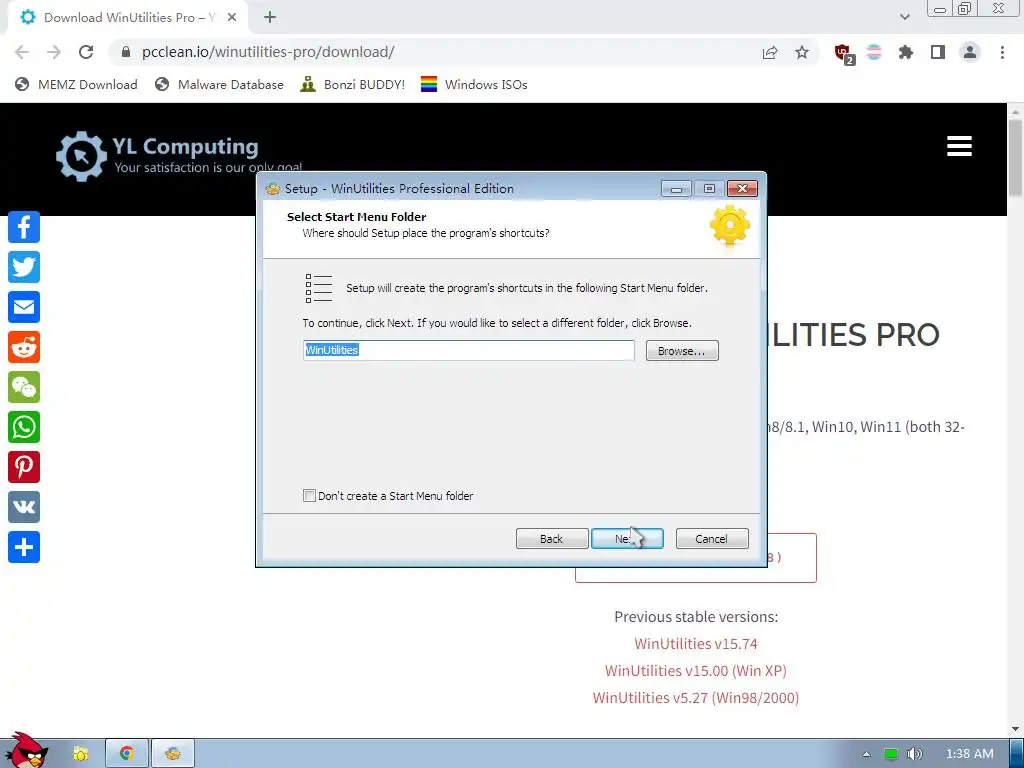
Task: Click the address bar URL
Action: tap(268, 52)
